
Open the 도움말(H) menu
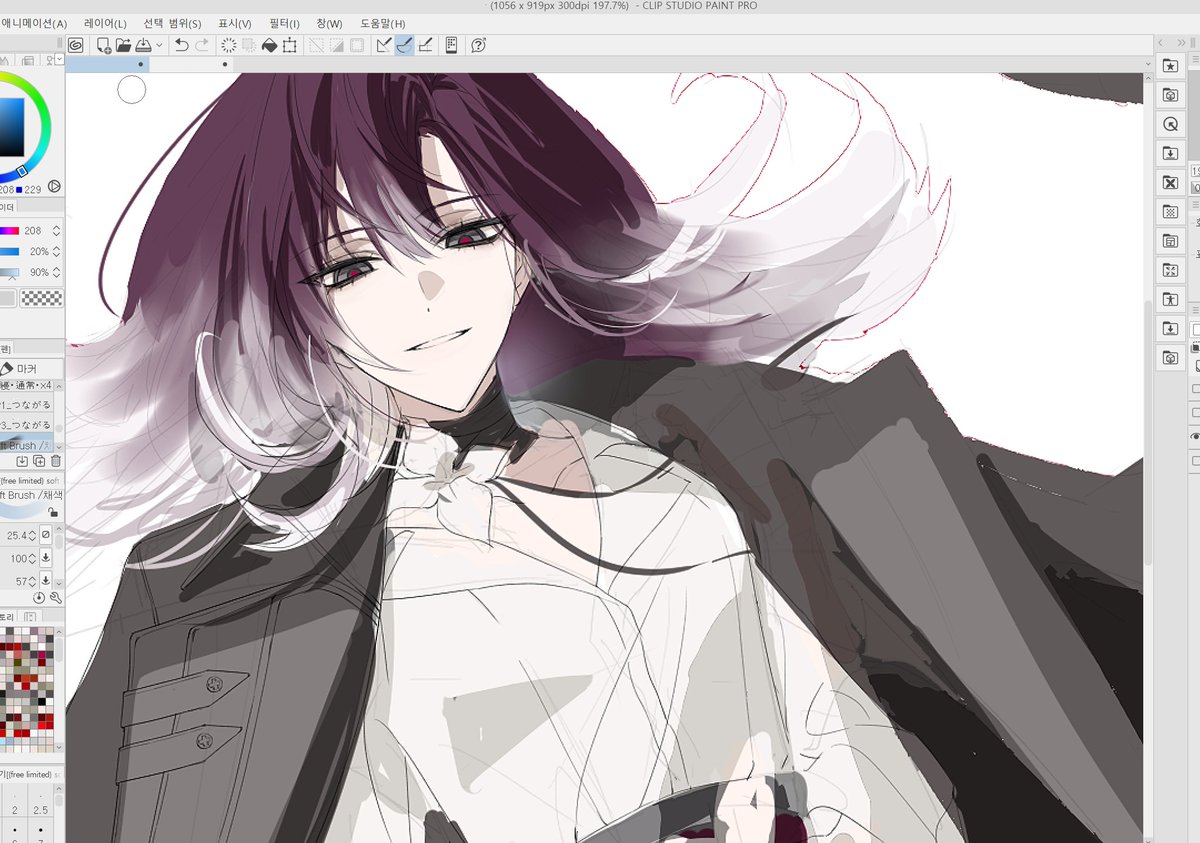pos(383,23)
